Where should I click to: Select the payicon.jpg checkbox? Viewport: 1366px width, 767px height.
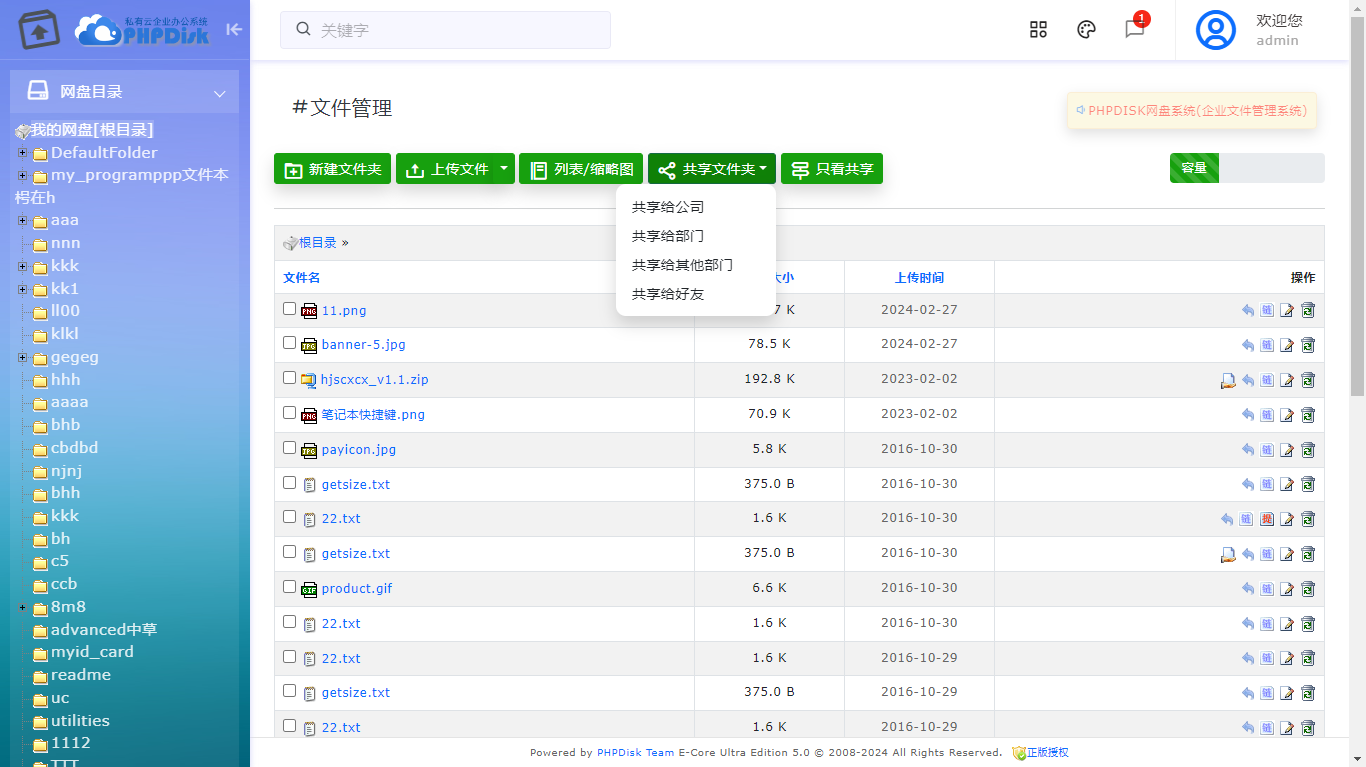(x=289, y=448)
